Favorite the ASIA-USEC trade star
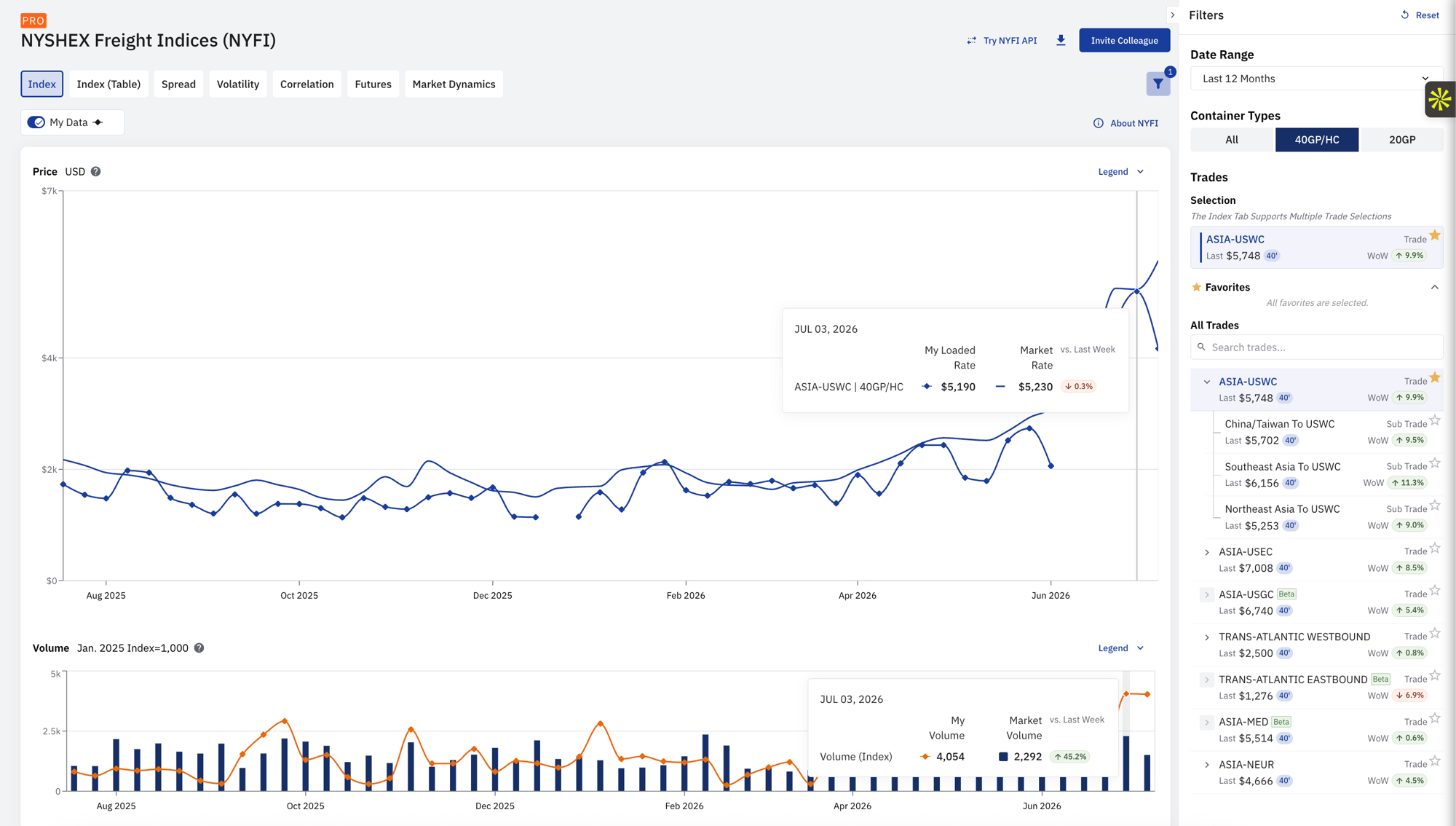 tap(1435, 548)
